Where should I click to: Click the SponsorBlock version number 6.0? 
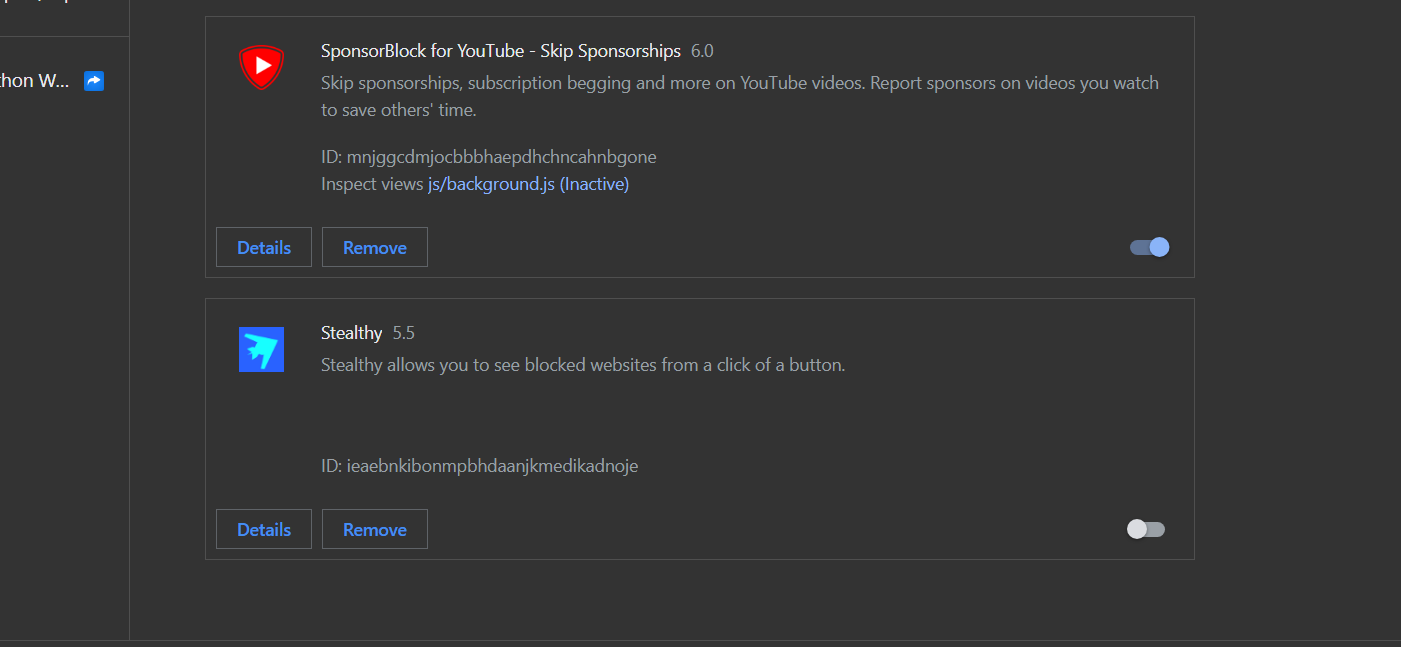702,51
